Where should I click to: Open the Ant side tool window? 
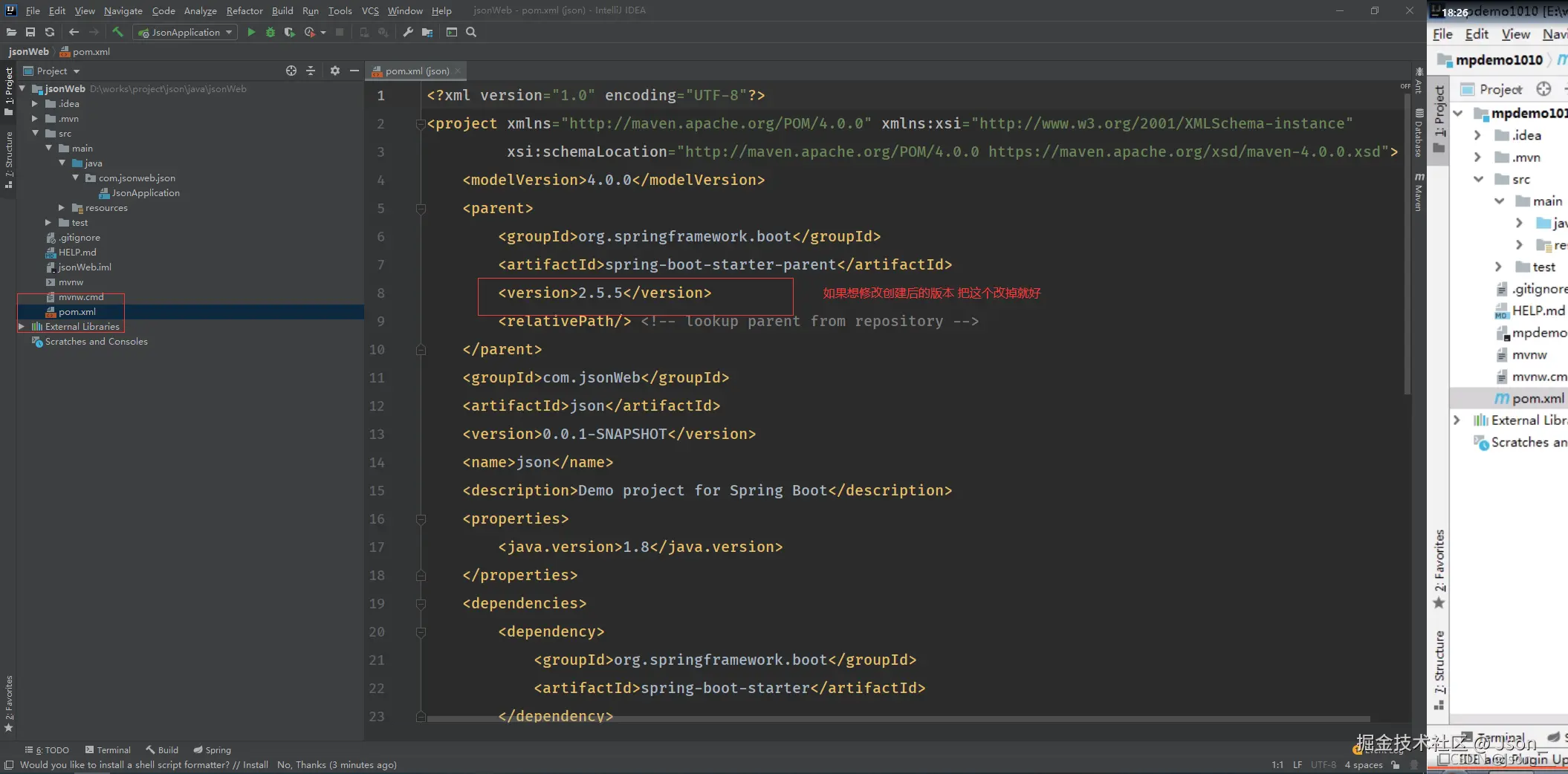(1419, 80)
